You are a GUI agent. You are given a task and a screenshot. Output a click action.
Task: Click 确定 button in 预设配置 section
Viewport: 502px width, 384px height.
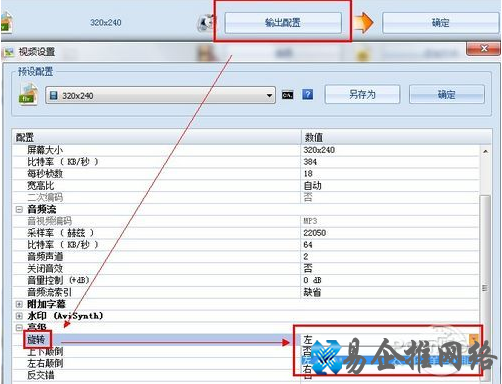[x=447, y=94]
